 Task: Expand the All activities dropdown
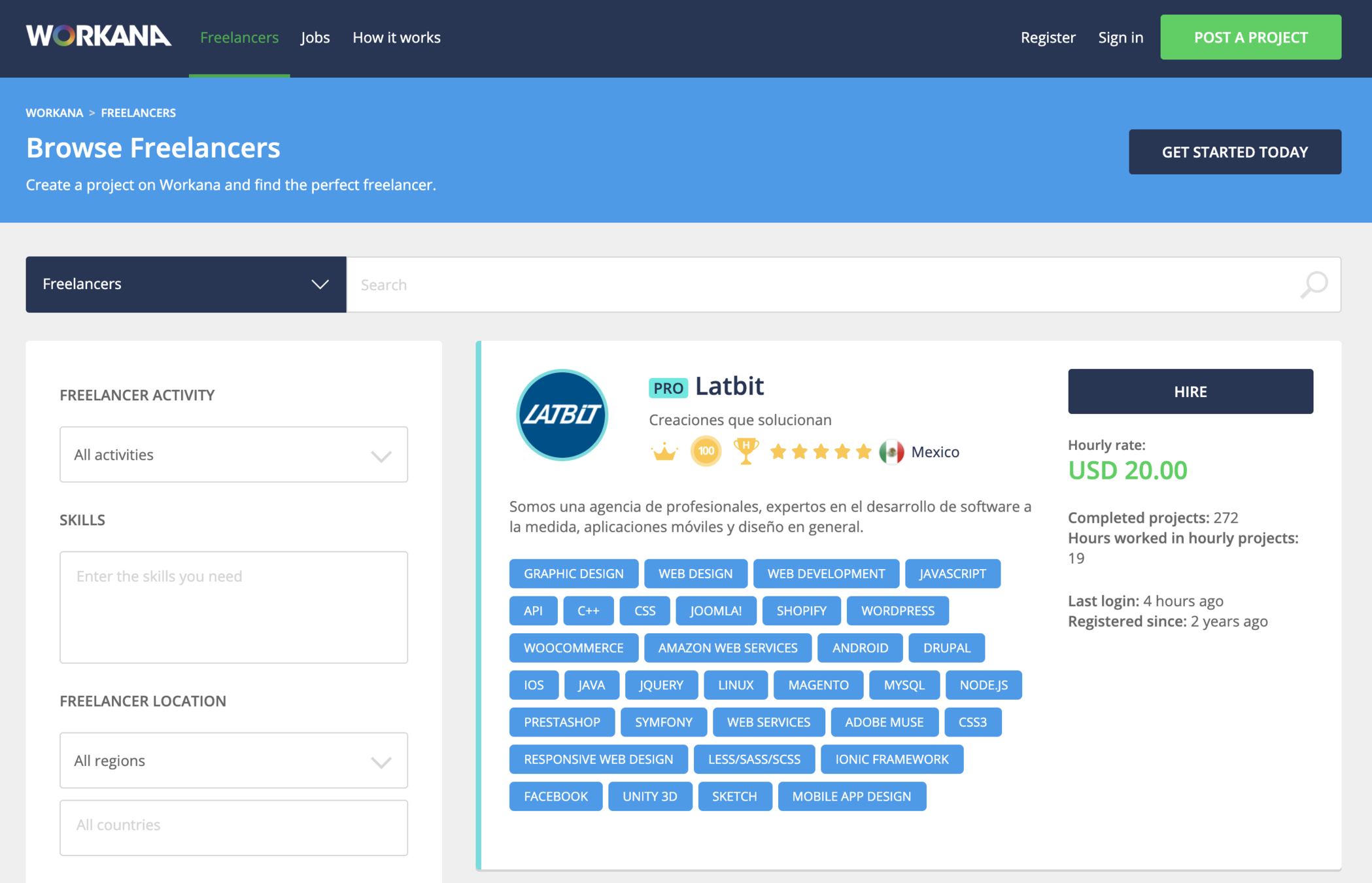233,455
